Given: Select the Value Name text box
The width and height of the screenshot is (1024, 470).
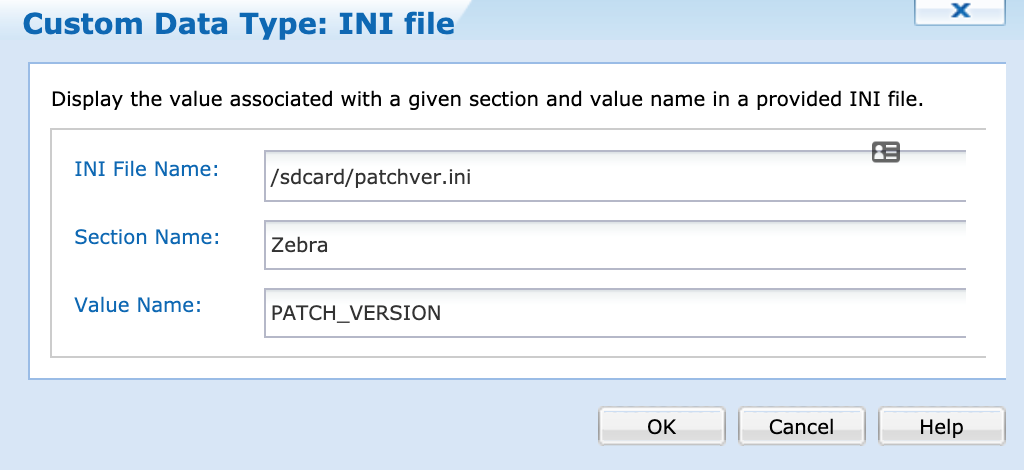Looking at the screenshot, I should pos(614,313).
